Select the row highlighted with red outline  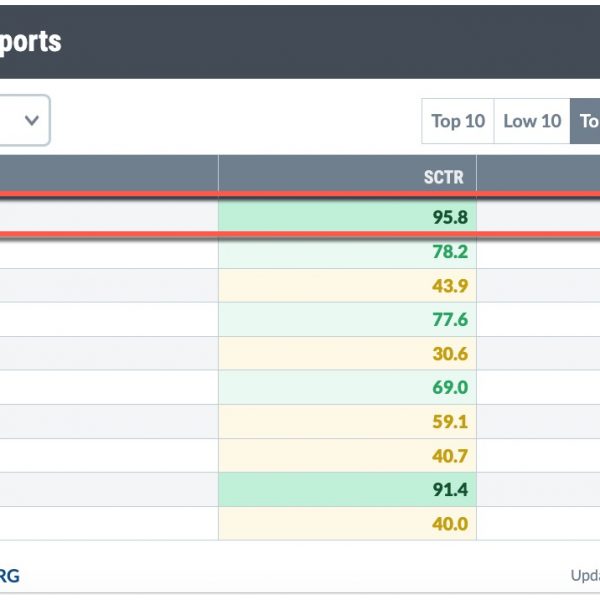click(300, 217)
